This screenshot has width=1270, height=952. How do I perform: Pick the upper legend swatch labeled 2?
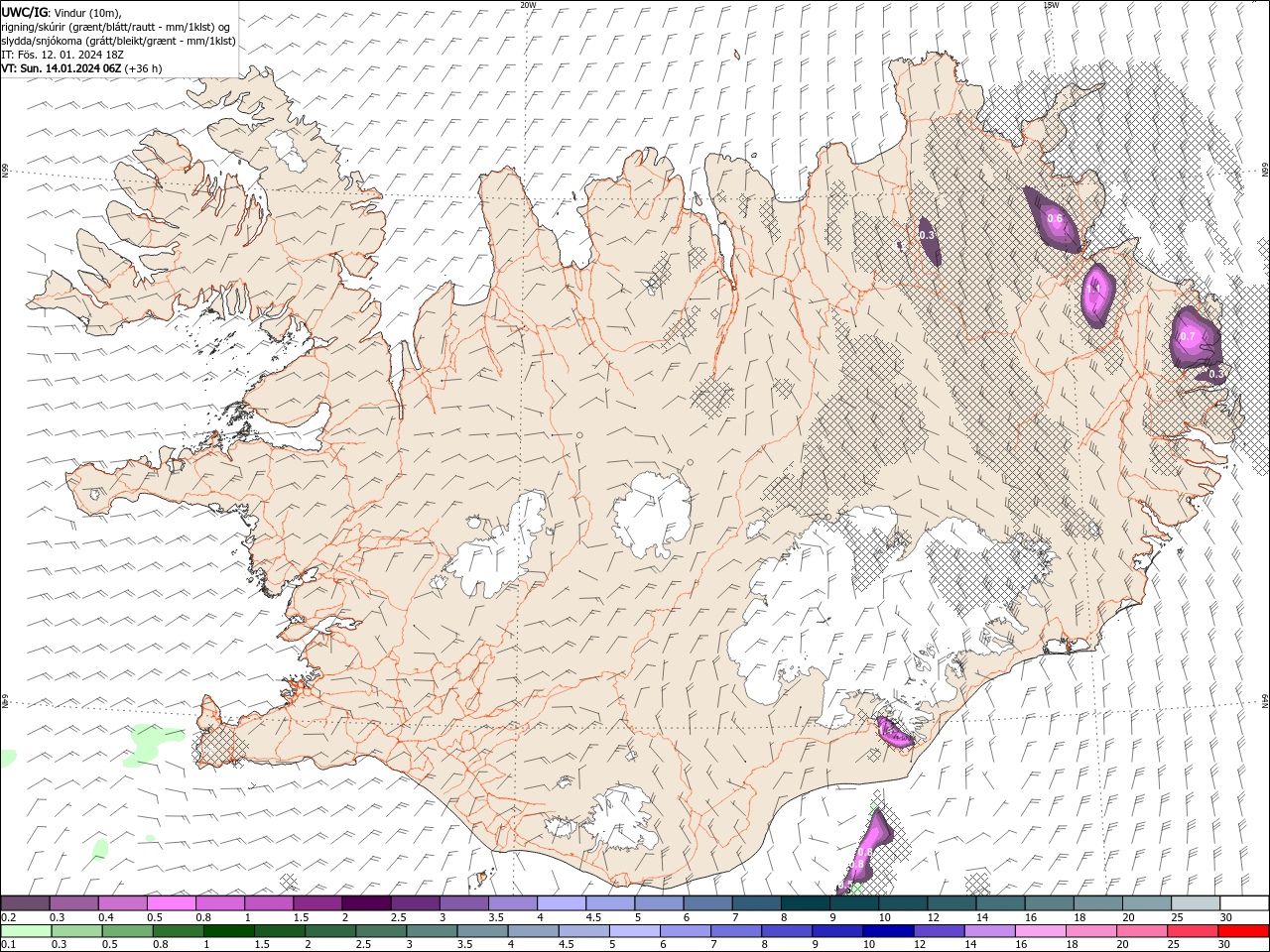coord(365,903)
